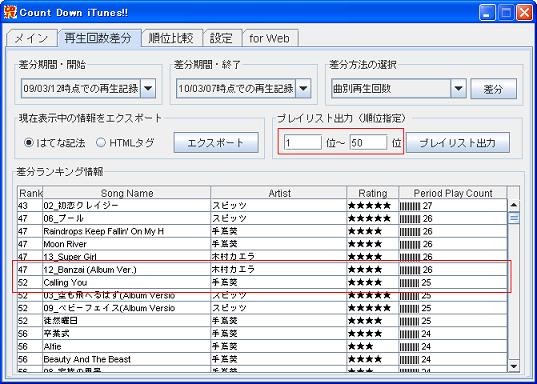Image resolution: width=537 pixels, height=384 pixels.
Task: Sort by the Rank column header
Action: (30, 193)
